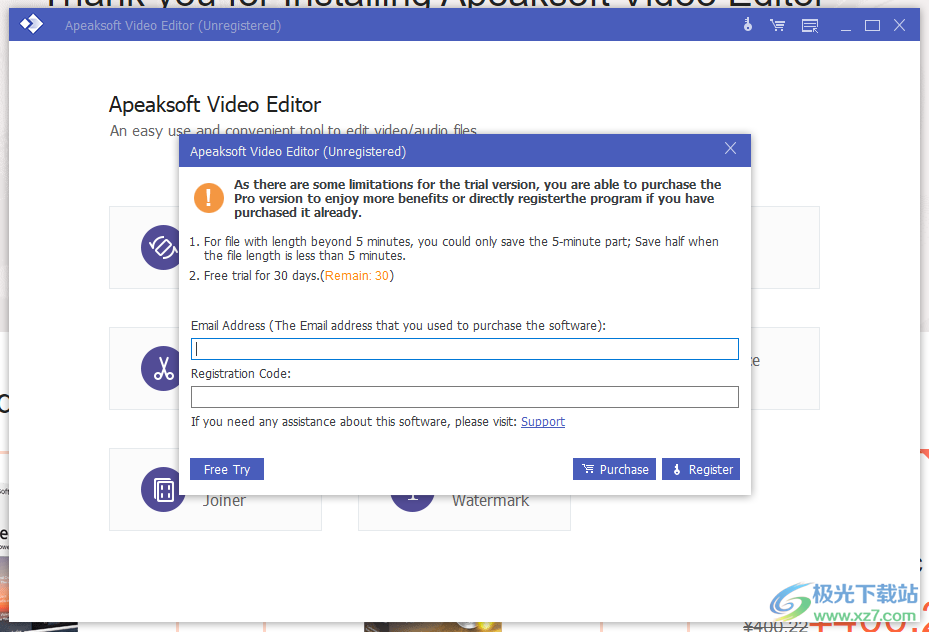Open the shopping cart icon in title bar
Screen dimensions: 929x632
777,25
